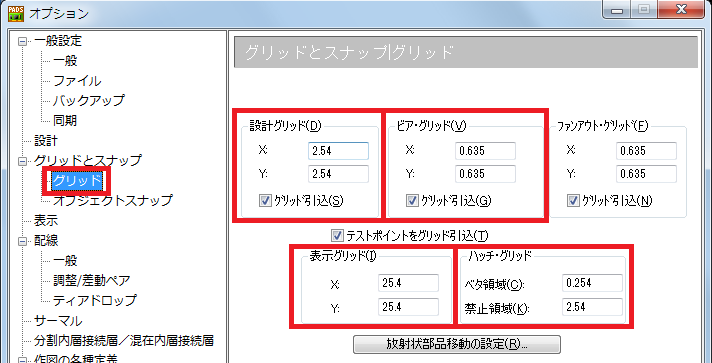Select 同期 in the options tree
Image resolution: width=712 pixels, height=363 pixels.
[65, 120]
